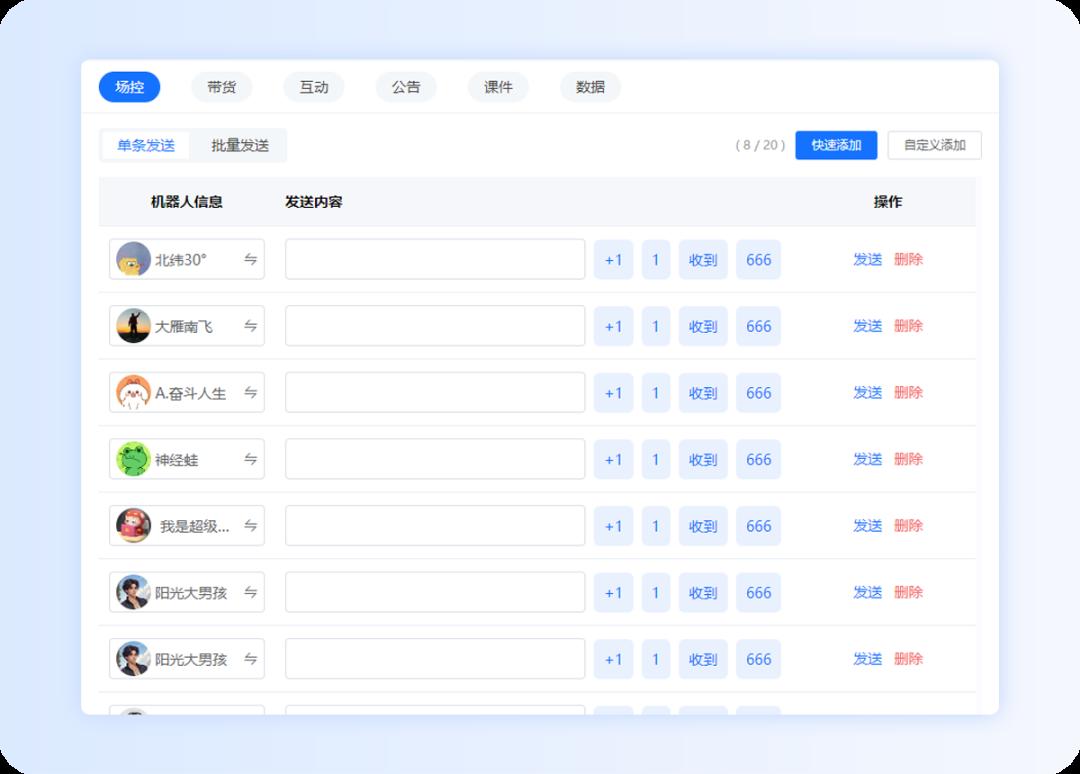Click the 自定义添加 button

pyautogui.click(x=935, y=145)
